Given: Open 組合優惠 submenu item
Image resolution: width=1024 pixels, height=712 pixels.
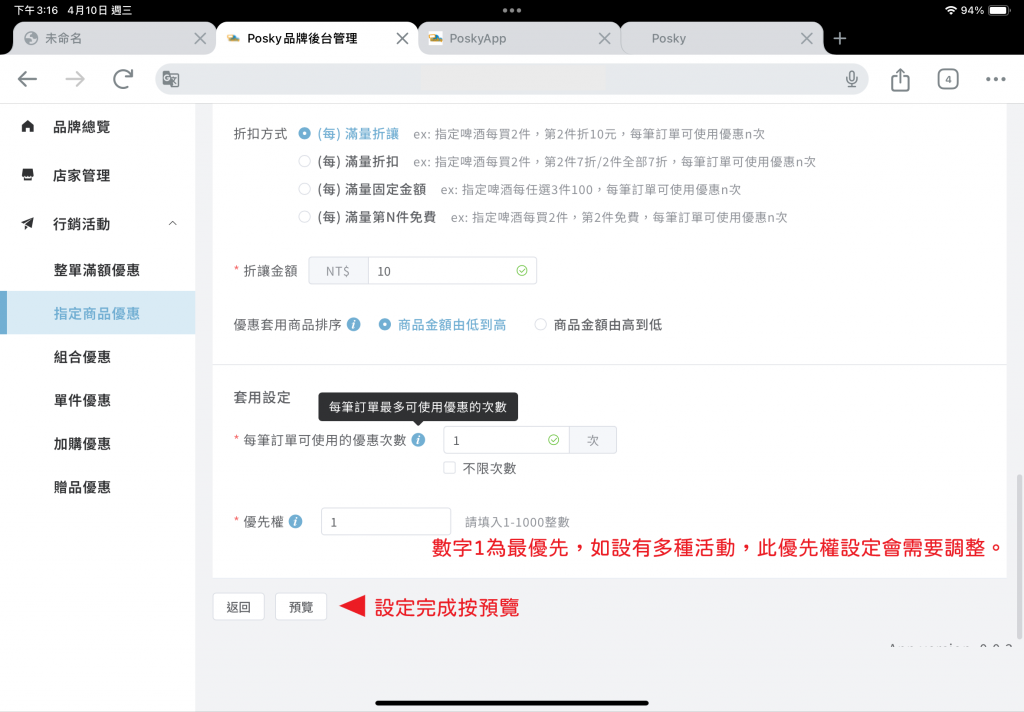Looking at the screenshot, I should click(x=97, y=357).
